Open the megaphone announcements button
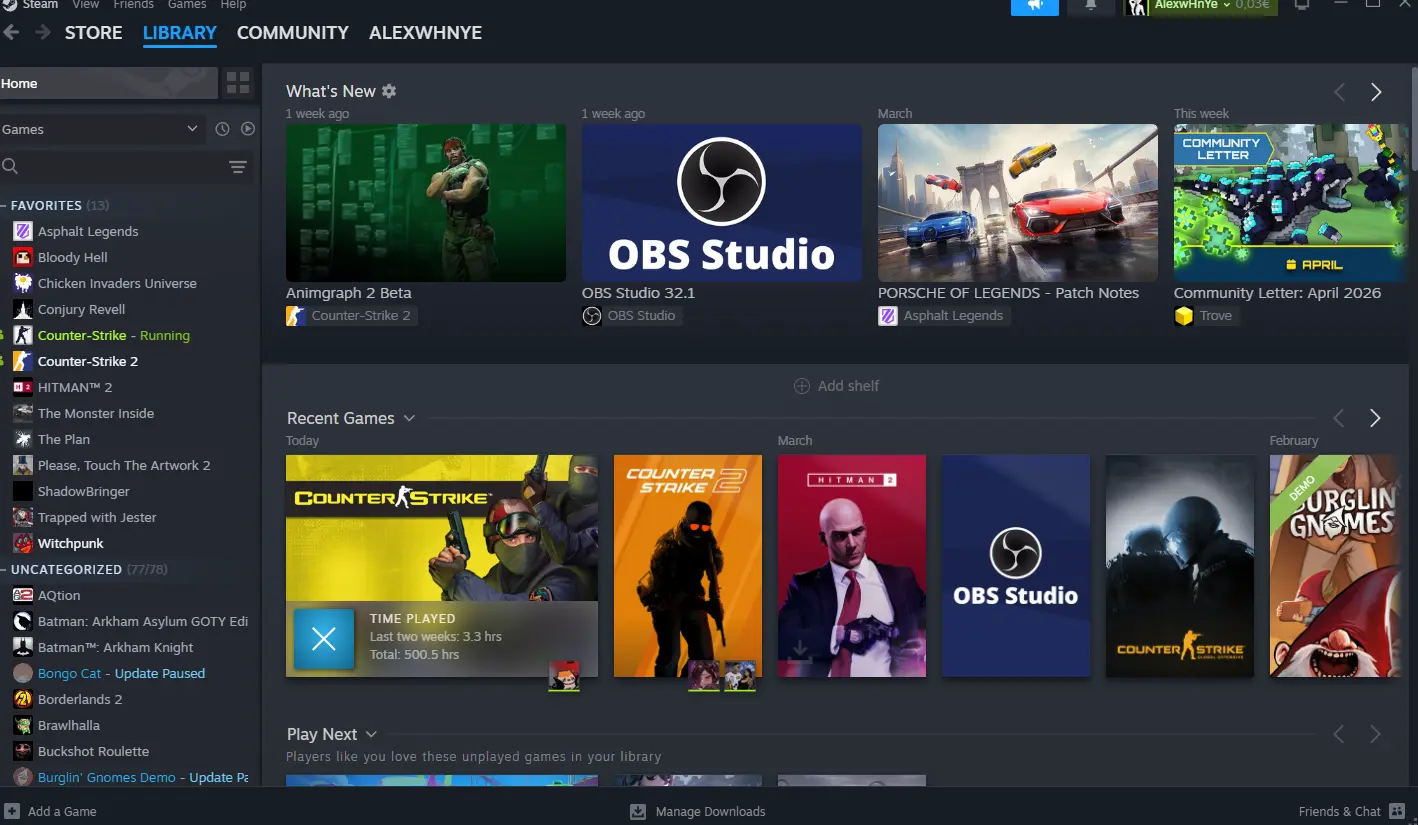Image resolution: width=1418 pixels, height=825 pixels. (1035, 6)
